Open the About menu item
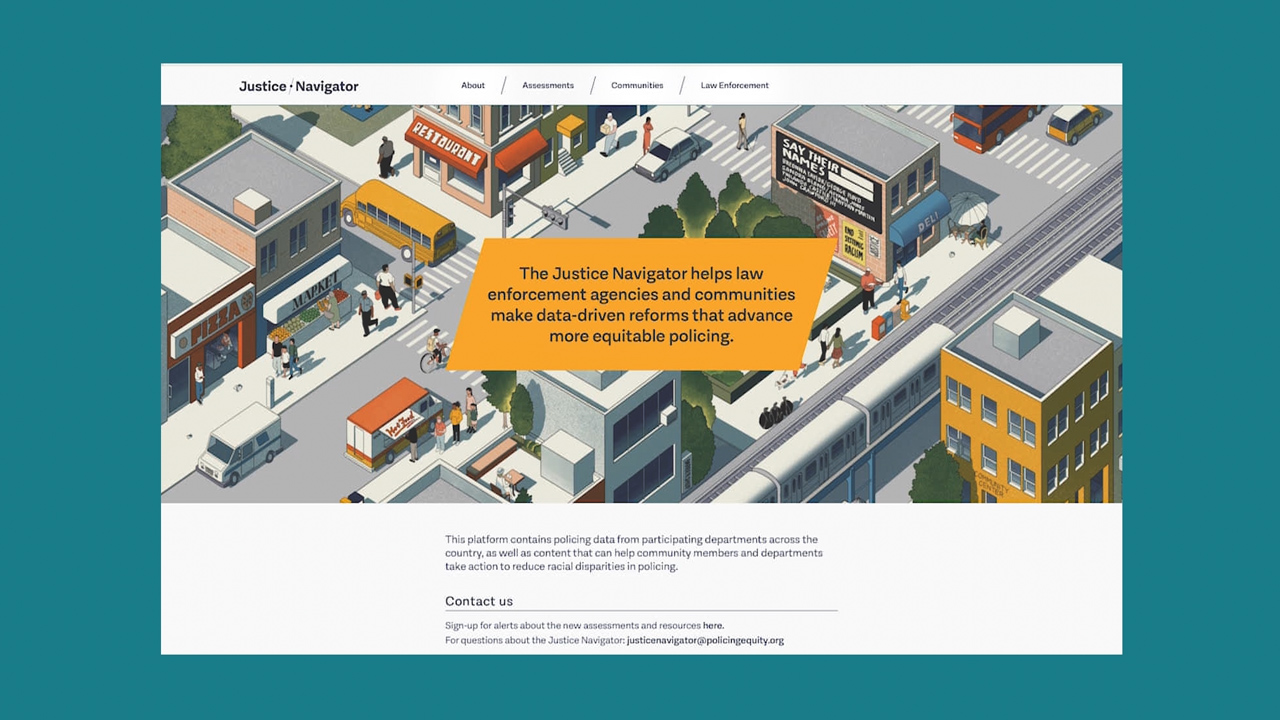This screenshot has height=720, width=1280. [473, 86]
